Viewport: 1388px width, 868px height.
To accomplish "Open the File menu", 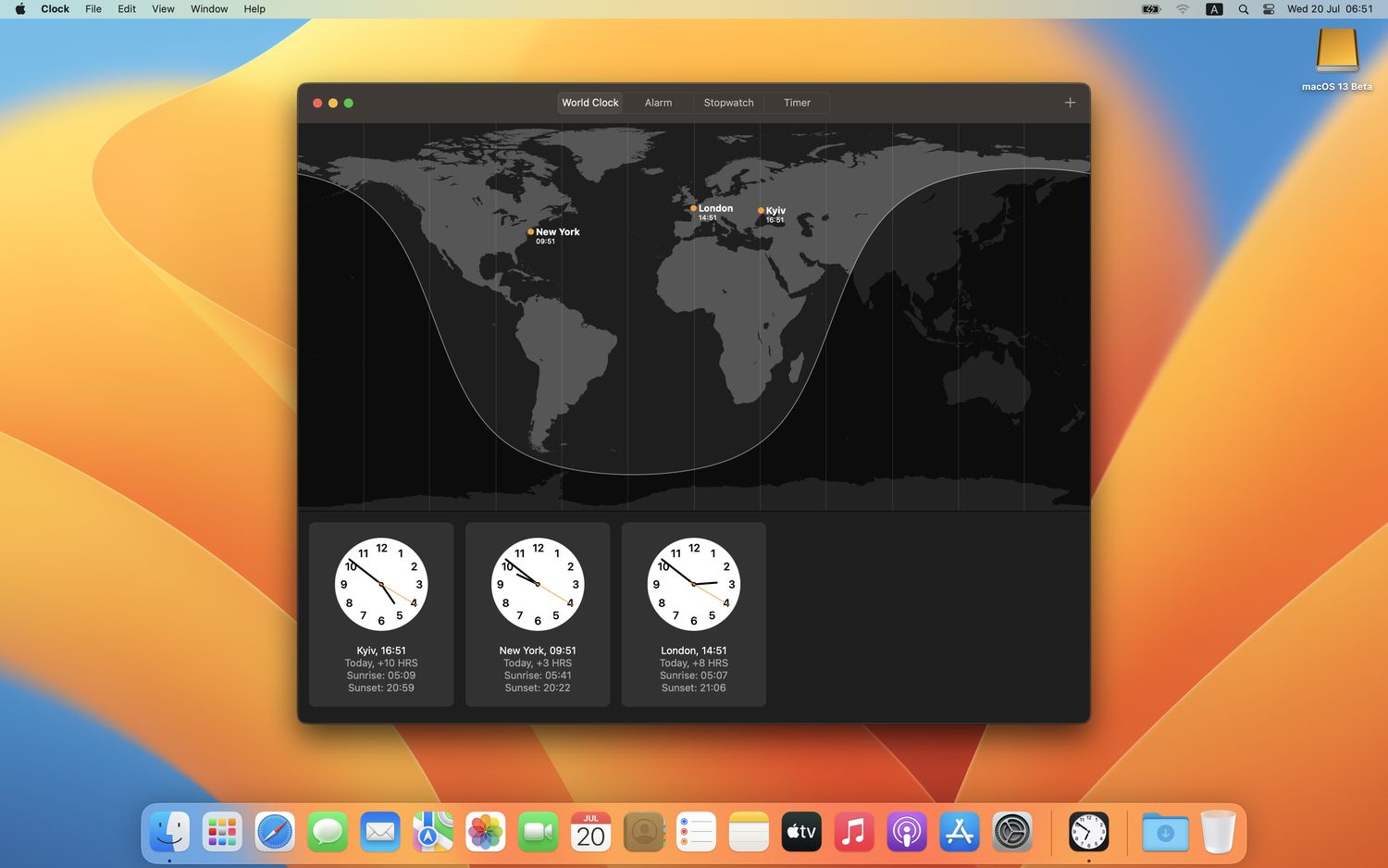I will (x=93, y=9).
